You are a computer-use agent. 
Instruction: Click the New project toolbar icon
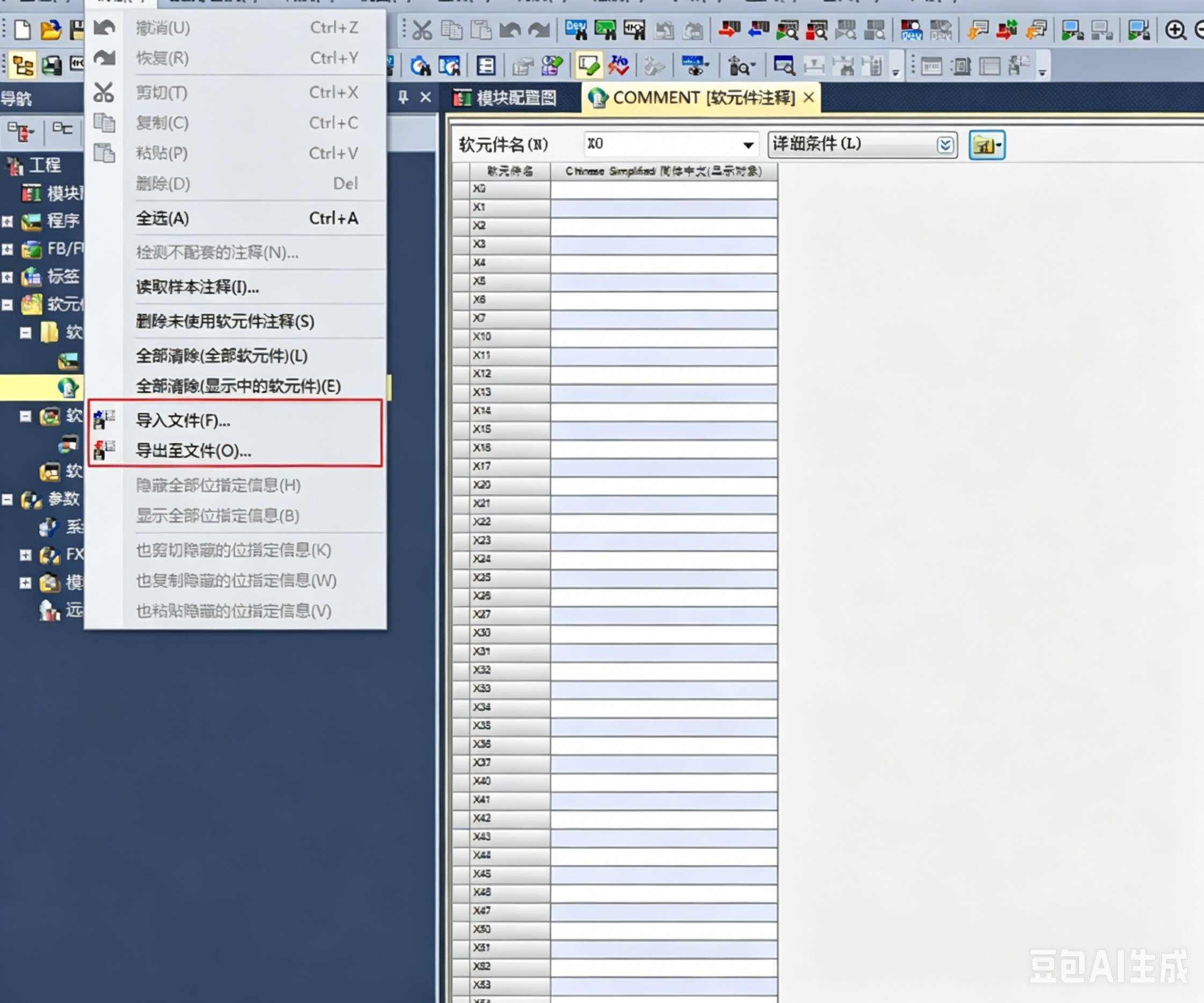[23, 30]
